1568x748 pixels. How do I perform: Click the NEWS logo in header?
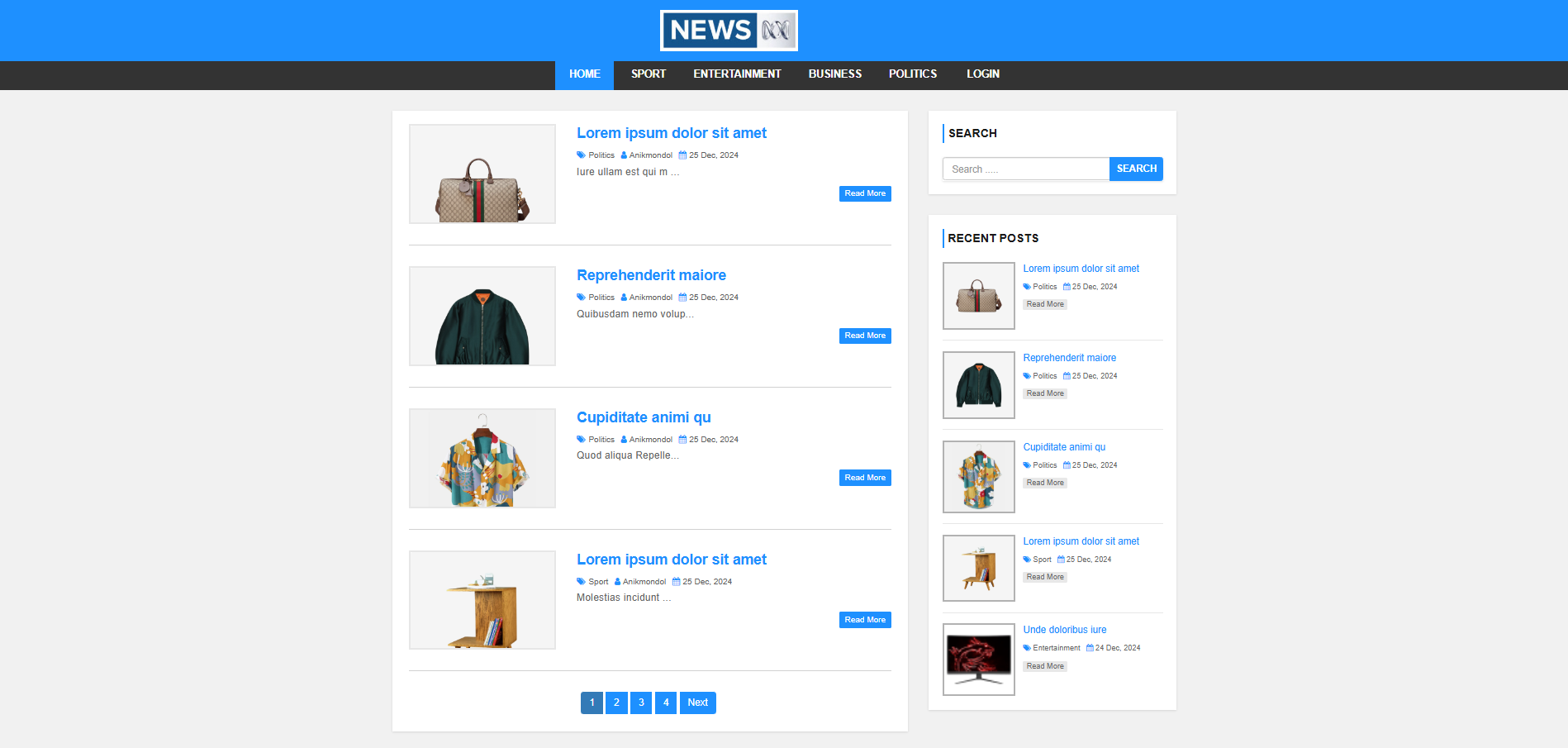pos(729,31)
